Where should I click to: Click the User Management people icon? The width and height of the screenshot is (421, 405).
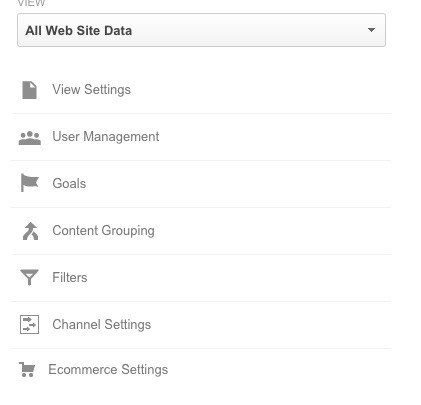pyautogui.click(x=30, y=138)
